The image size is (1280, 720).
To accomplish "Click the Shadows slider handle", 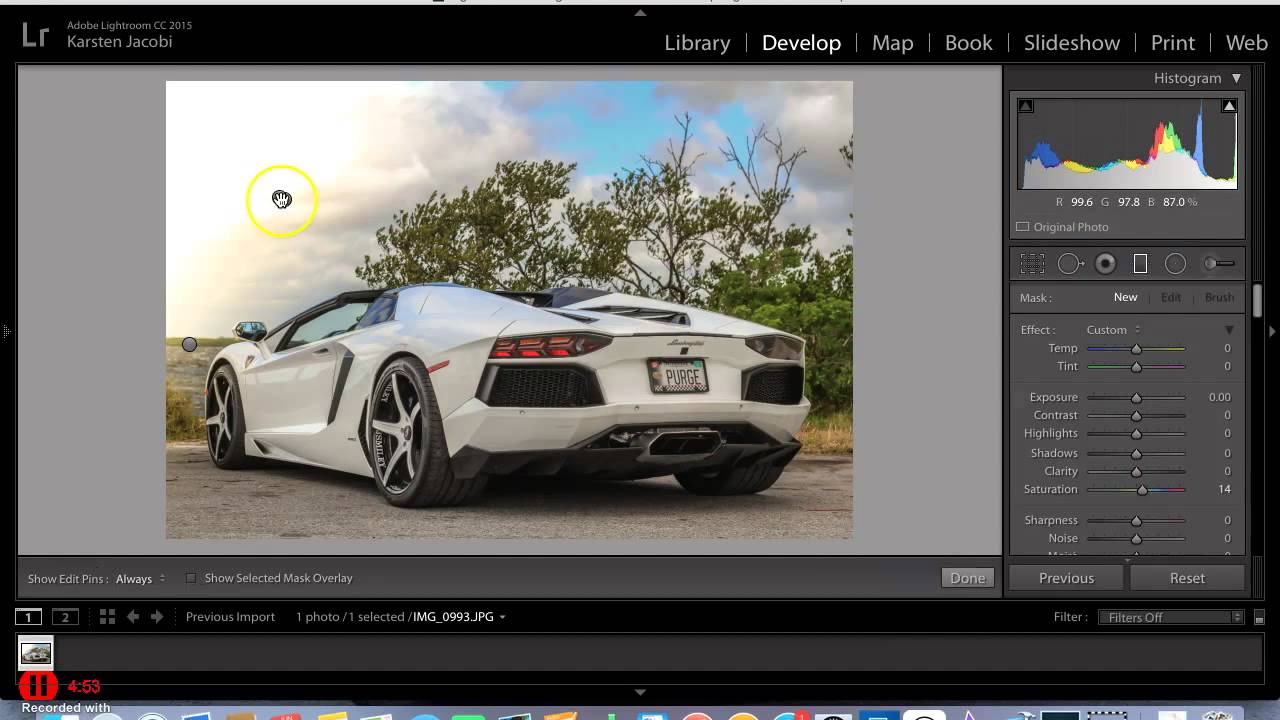I will (x=1136, y=454).
